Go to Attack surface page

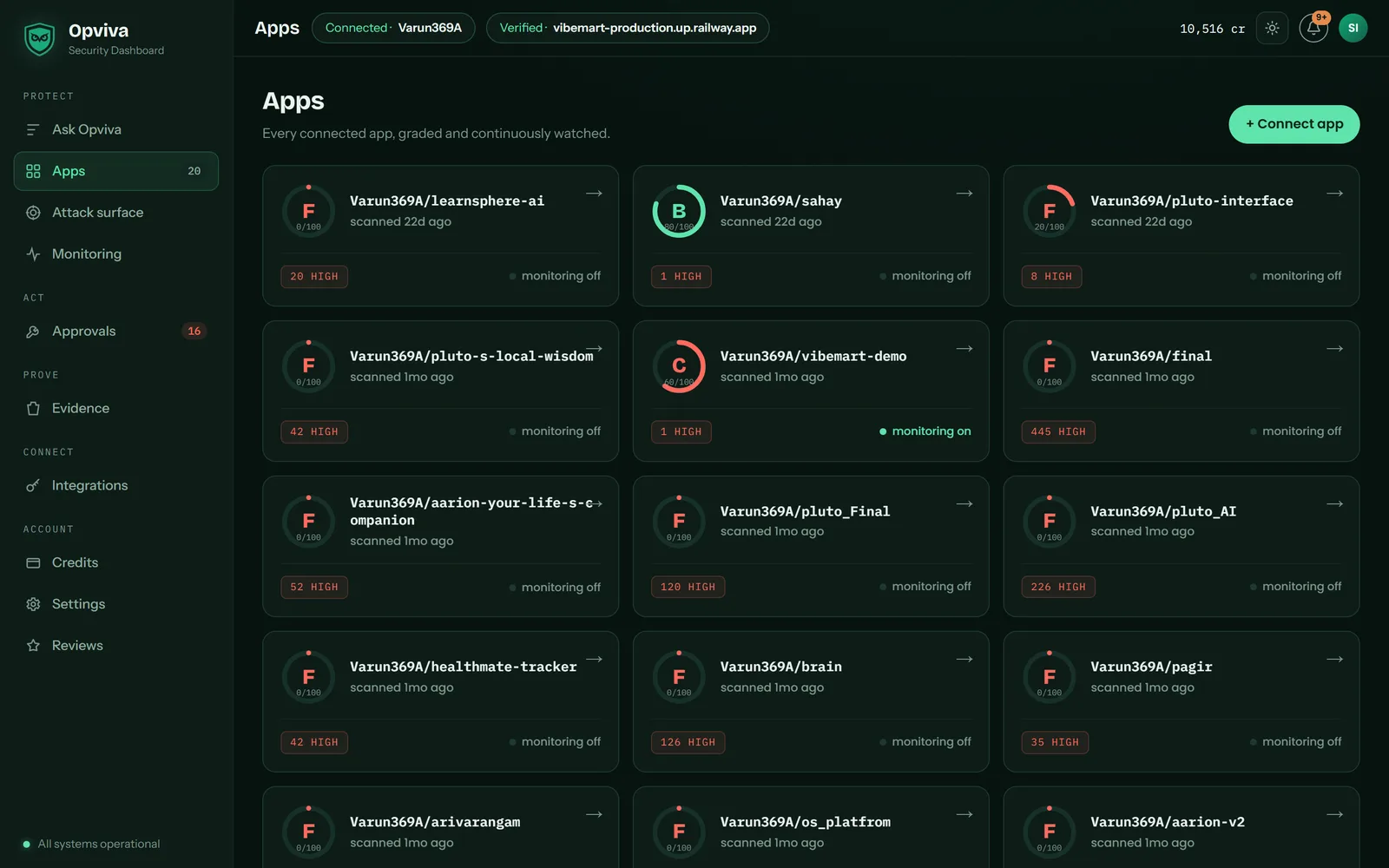coord(116,213)
